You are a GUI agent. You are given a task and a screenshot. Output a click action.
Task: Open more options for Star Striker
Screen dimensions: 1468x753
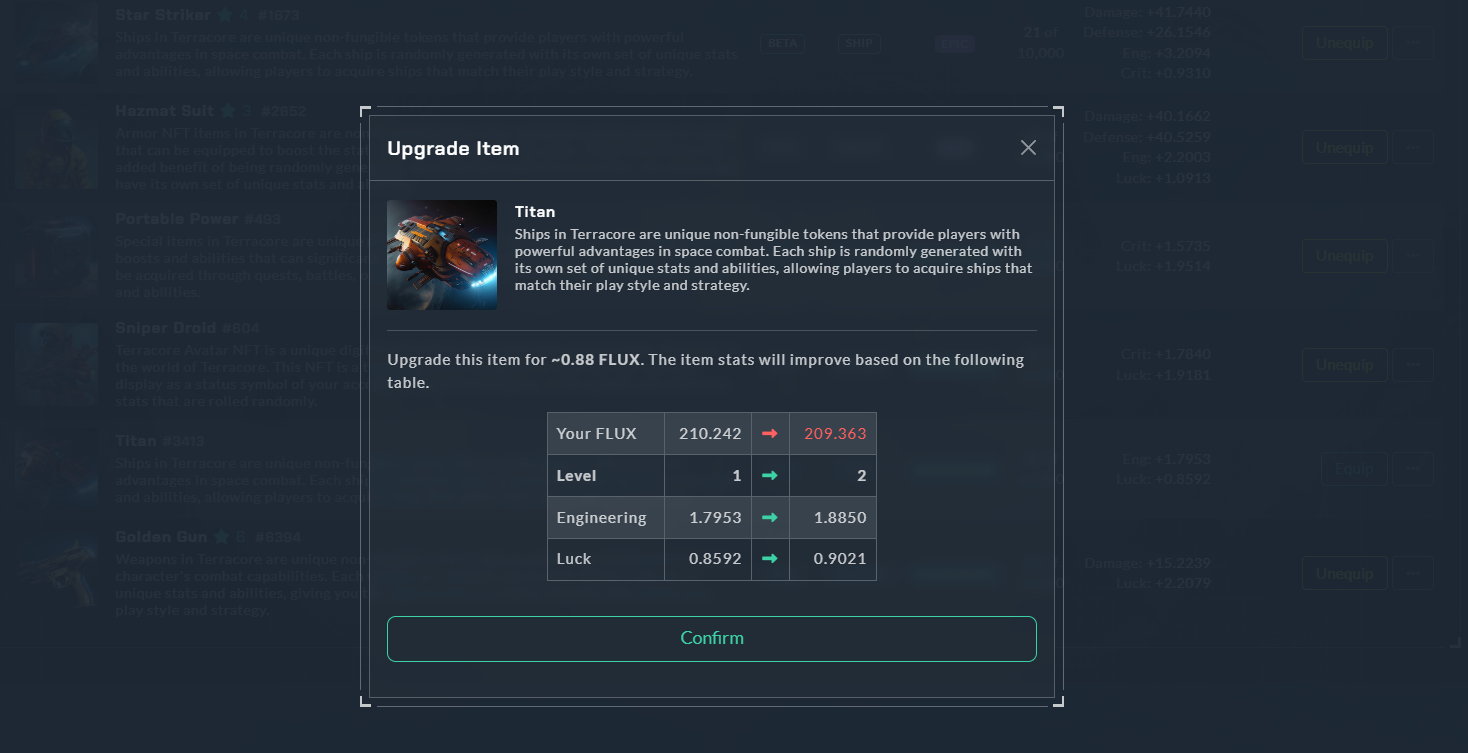(1413, 43)
